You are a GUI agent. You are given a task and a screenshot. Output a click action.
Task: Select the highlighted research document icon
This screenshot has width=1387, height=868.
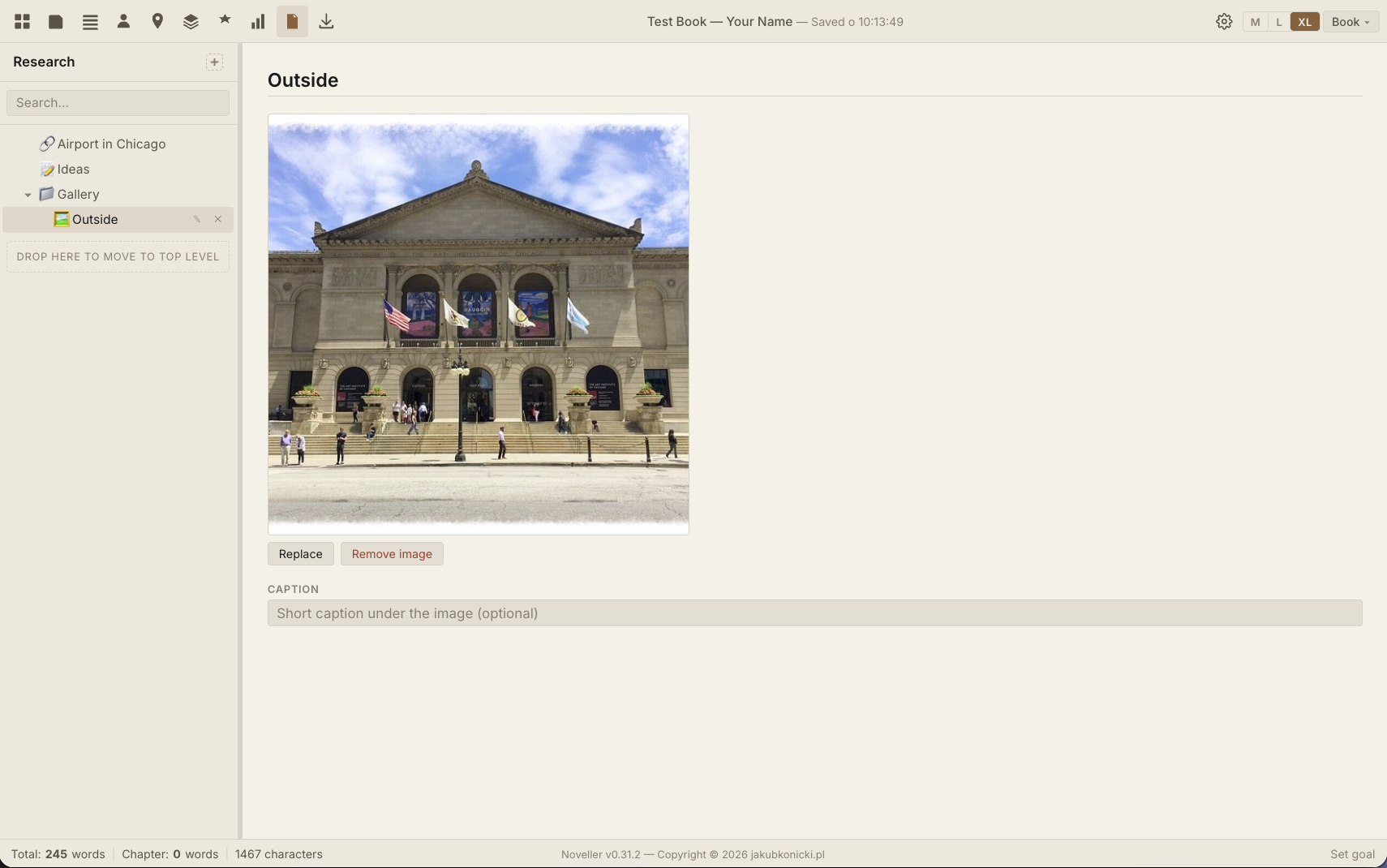pos(292,21)
